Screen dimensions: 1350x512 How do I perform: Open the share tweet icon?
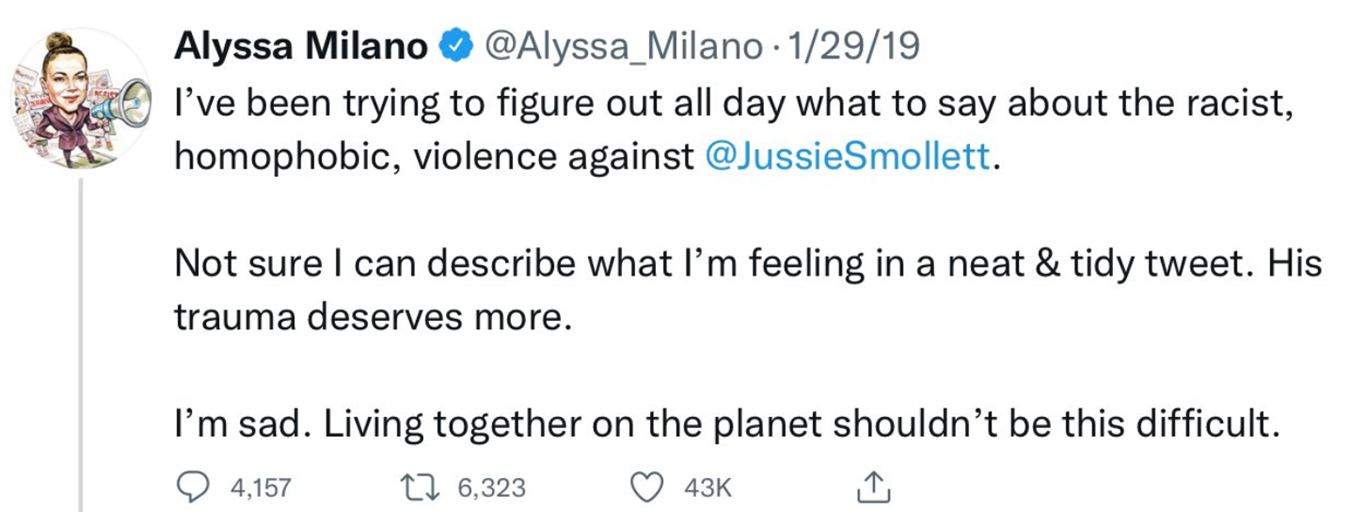[874, 487]
